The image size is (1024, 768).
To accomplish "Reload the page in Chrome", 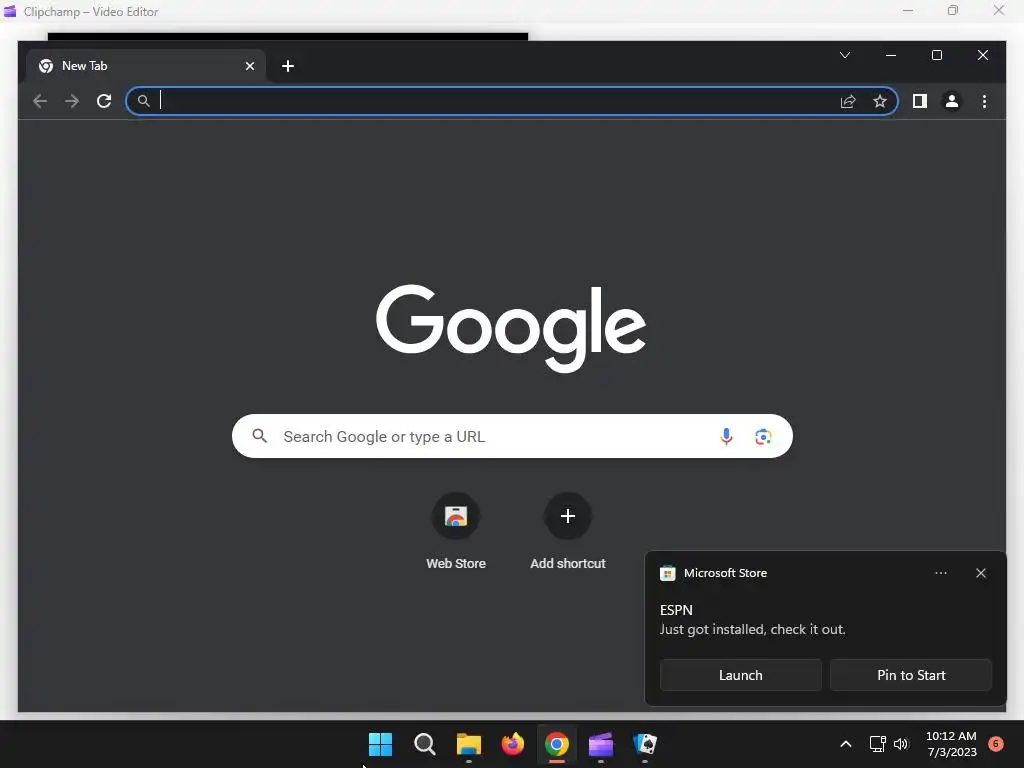I will coord(104,101).
